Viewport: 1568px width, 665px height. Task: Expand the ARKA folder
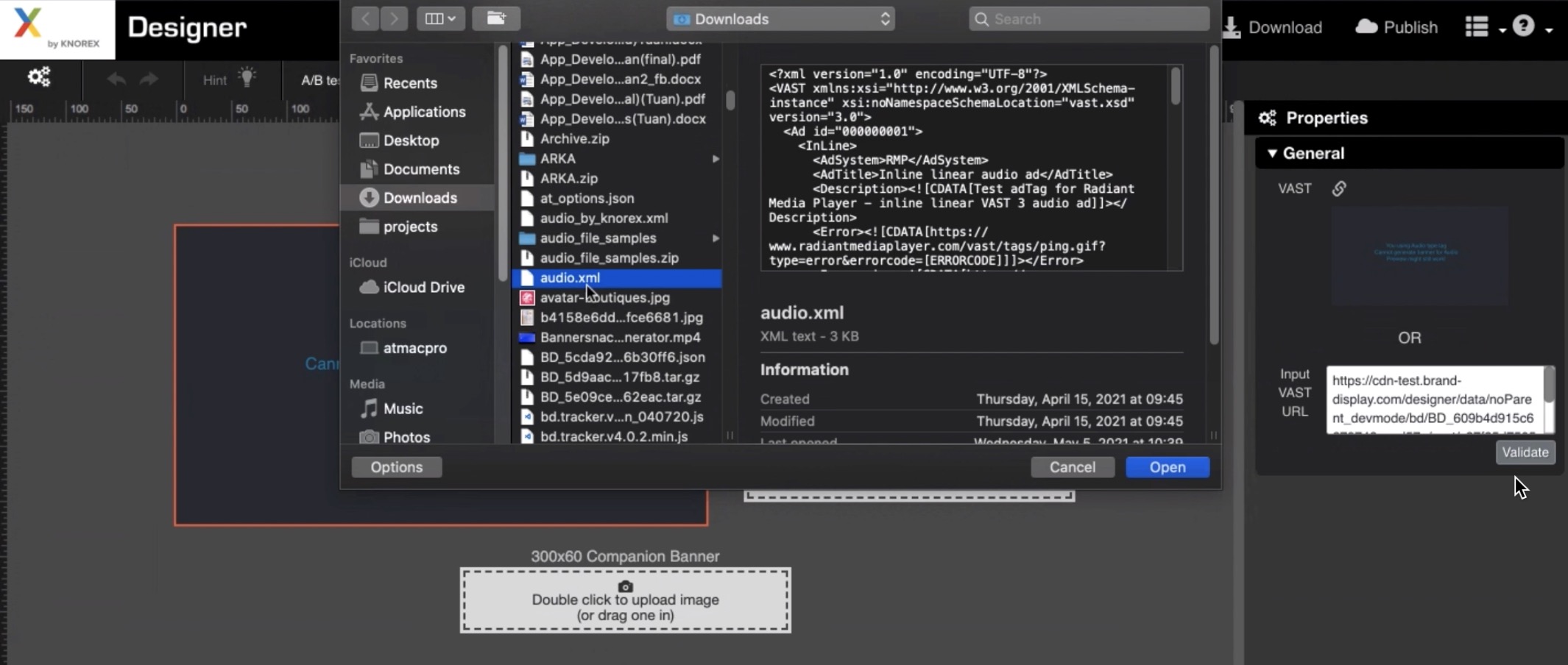pyautogui.click(x=715, y=159)
